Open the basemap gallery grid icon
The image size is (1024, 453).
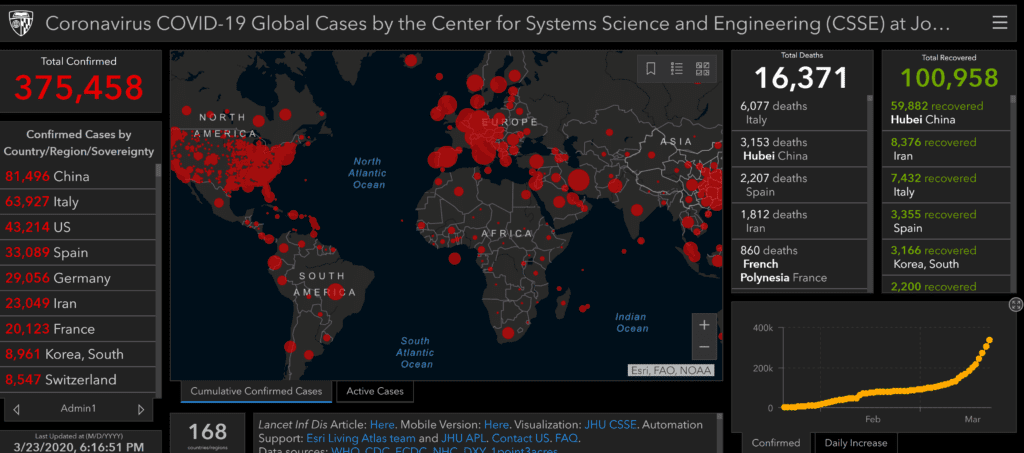click(703, 69)
